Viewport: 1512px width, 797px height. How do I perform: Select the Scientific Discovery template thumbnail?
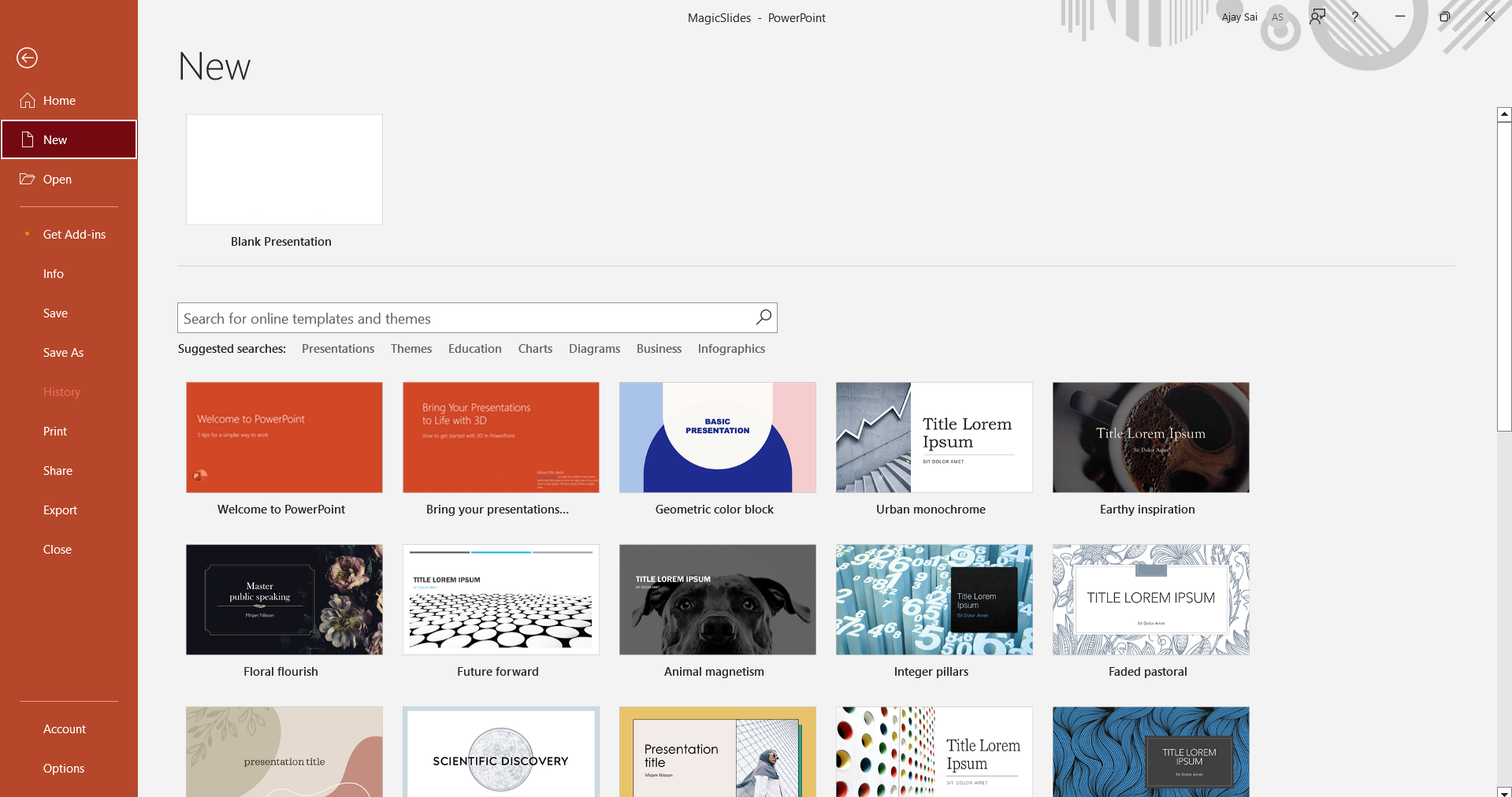tap(501, 752)
